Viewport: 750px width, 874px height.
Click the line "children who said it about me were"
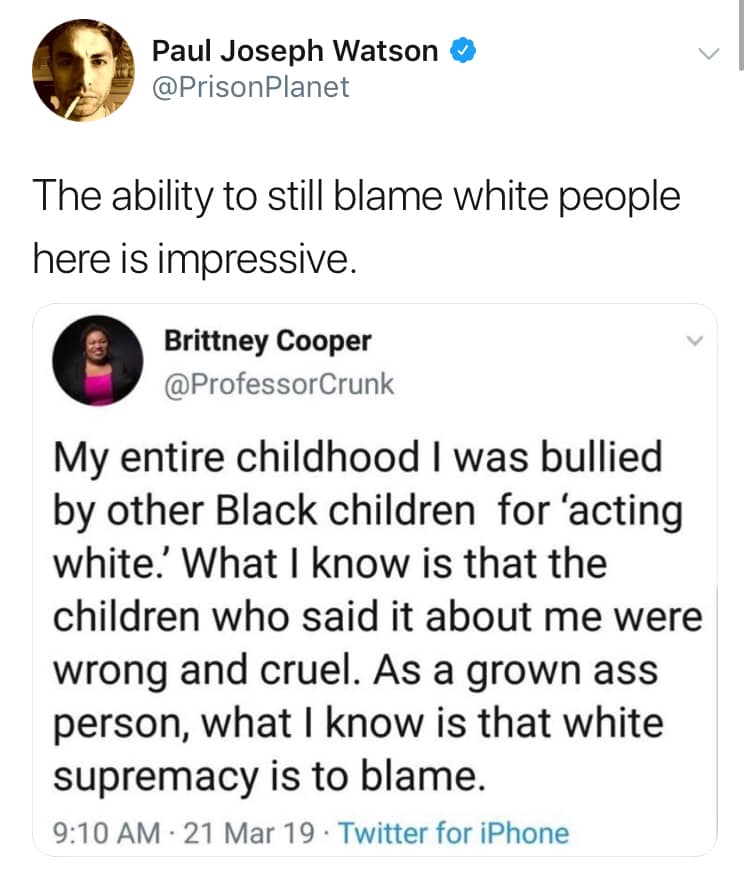pyautogui.click(x=377, y=616)
